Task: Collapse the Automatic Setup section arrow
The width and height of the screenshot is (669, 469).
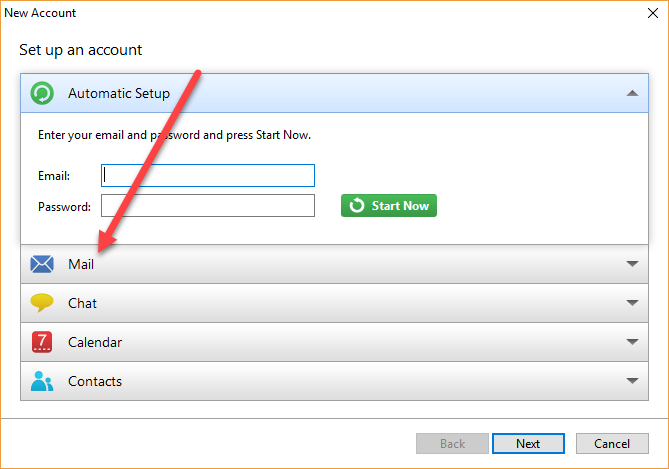Action: (x=632, y=93)
